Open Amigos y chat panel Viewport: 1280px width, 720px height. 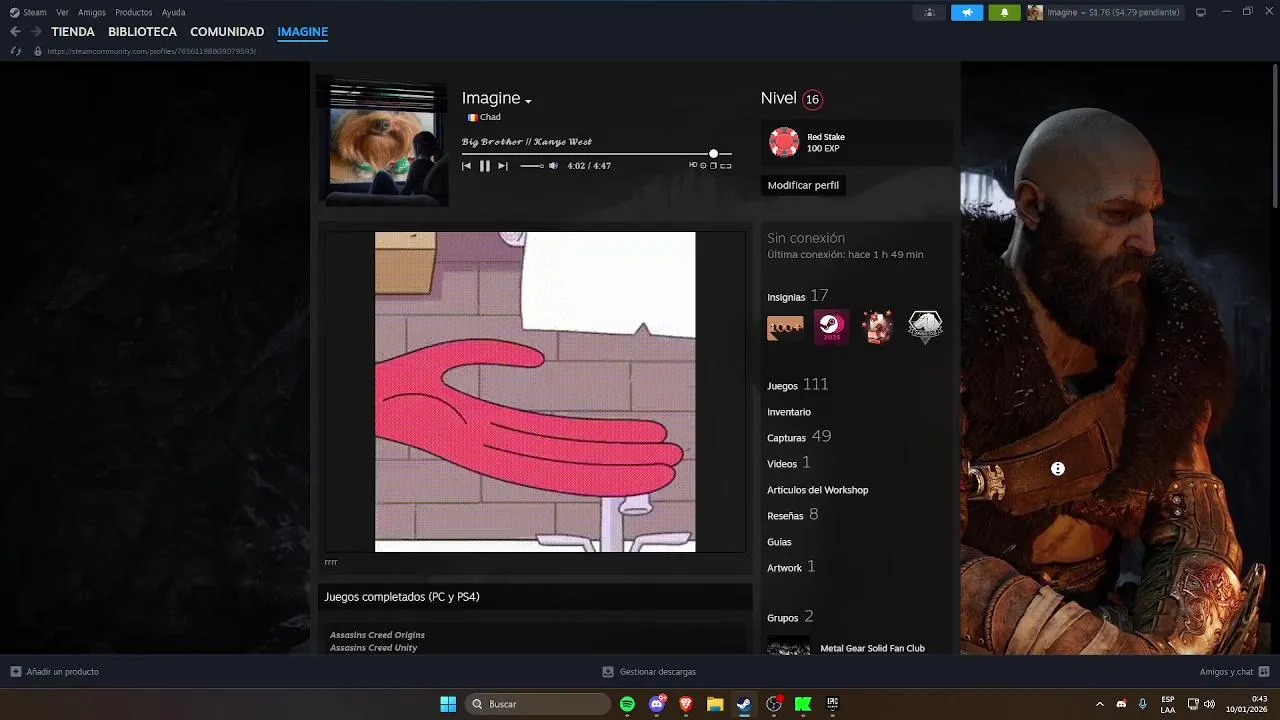[1234, 672]
